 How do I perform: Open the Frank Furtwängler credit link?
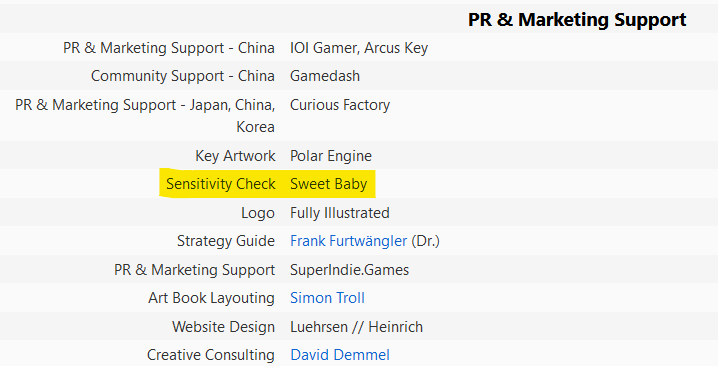tap(348, 241)
